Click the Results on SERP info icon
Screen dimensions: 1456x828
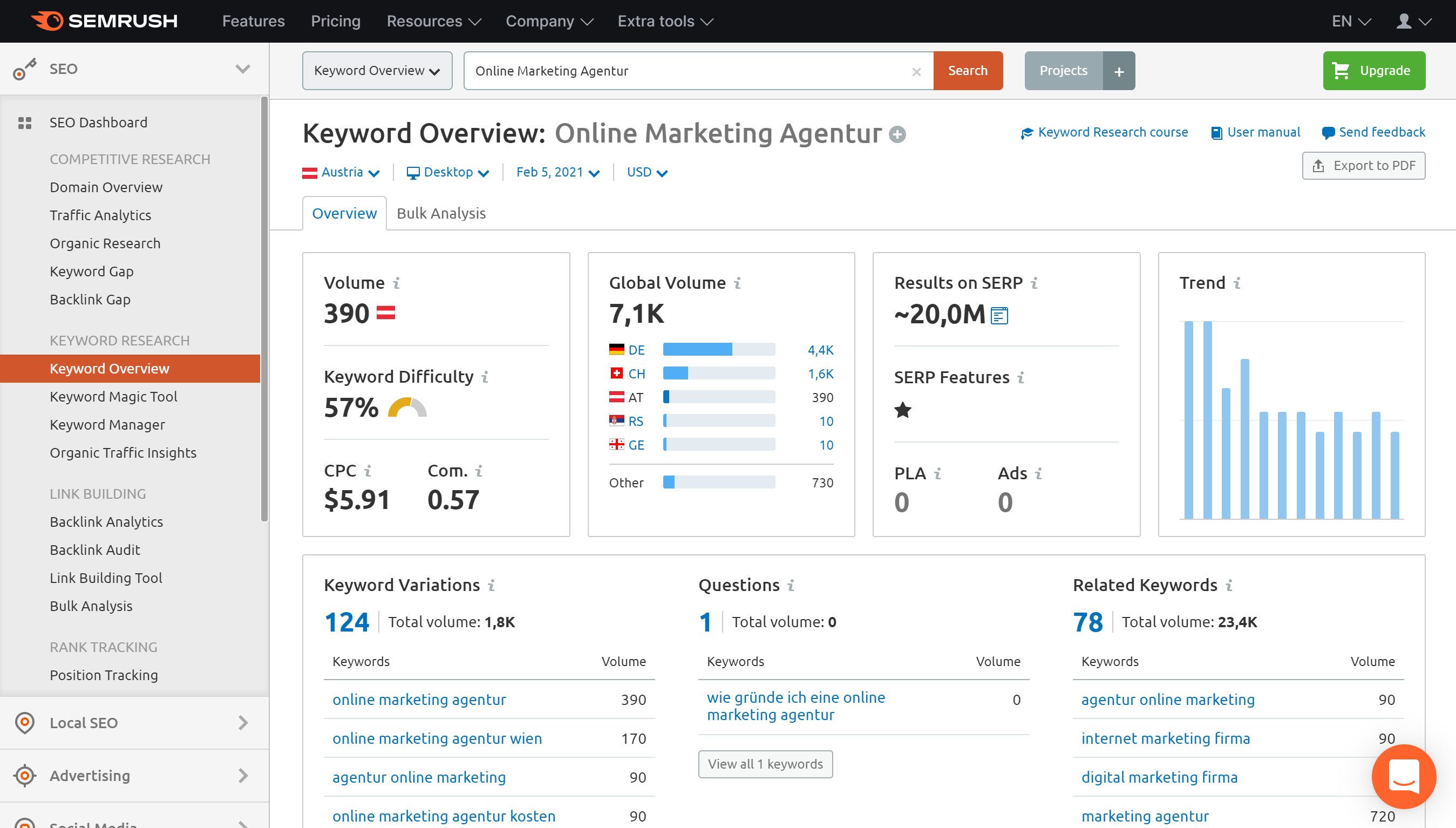click(x=1034, y=283)
